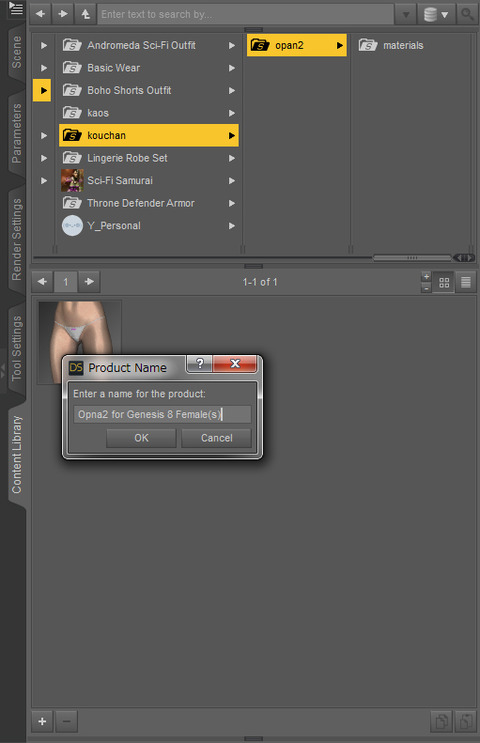480x743 pixels.
Task: Switch to the Scene tab
Action: click(x=17, y=52)
